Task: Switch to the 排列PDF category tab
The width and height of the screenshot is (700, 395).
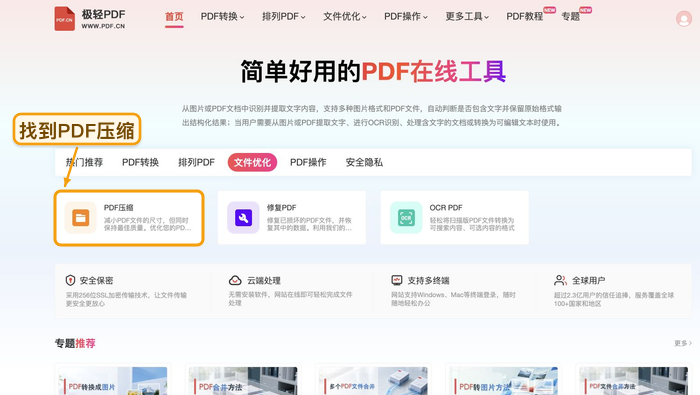Action: click(x=196, y=162)
